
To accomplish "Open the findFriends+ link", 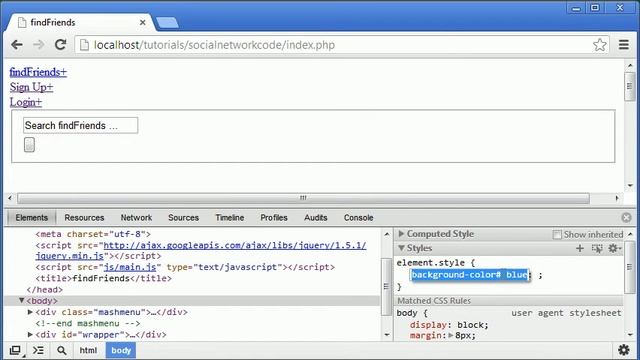I will [38, 72].
